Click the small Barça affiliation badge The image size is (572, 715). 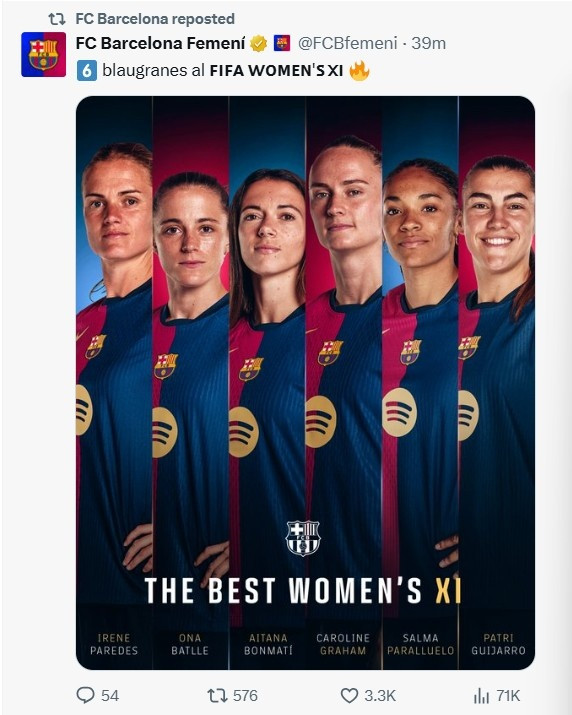282,43
